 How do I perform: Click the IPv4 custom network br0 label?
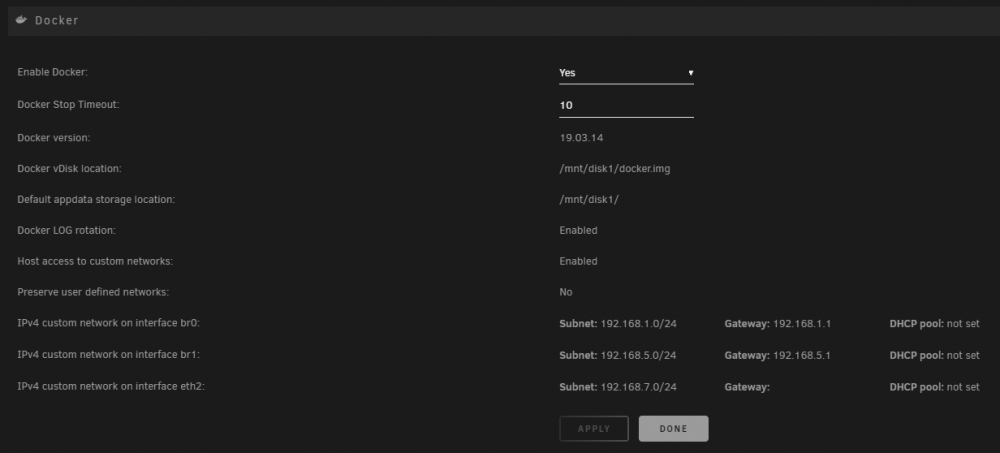coord(108,323)
